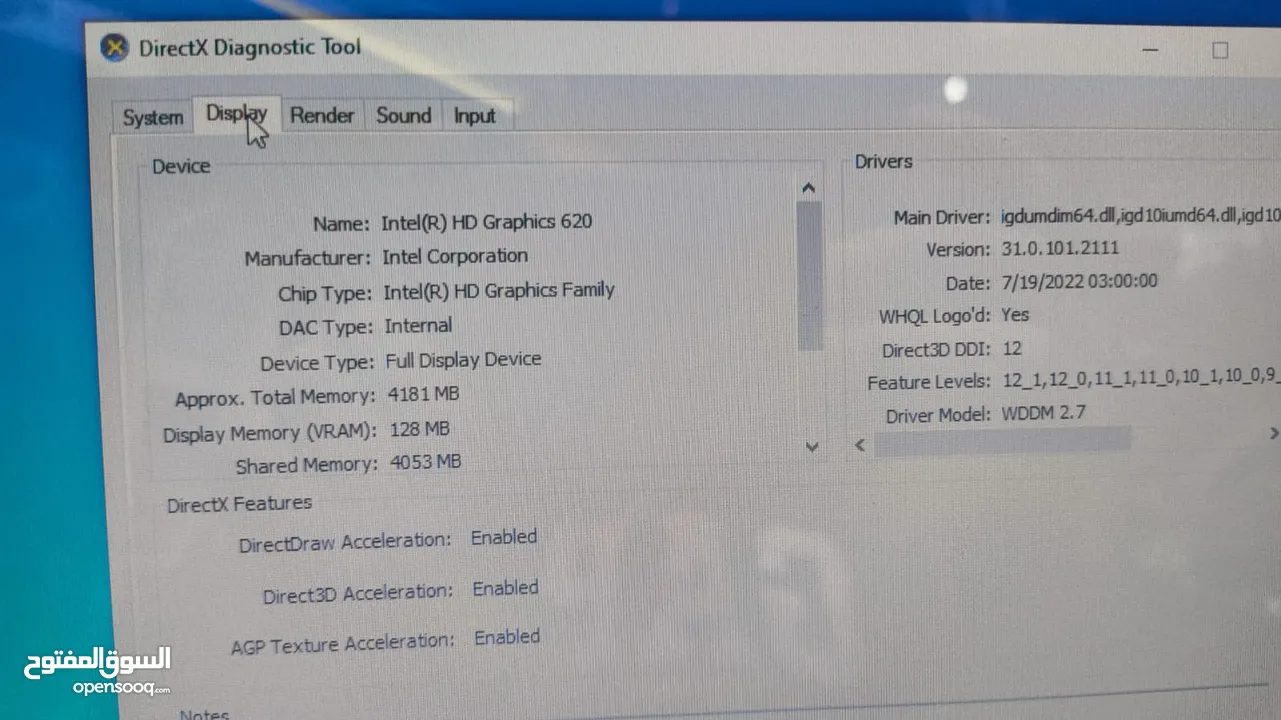Click the Drivers horizontal scrollbar thumb
The width and height of the screenshot is (1281, 720).
pos(1002,440)
